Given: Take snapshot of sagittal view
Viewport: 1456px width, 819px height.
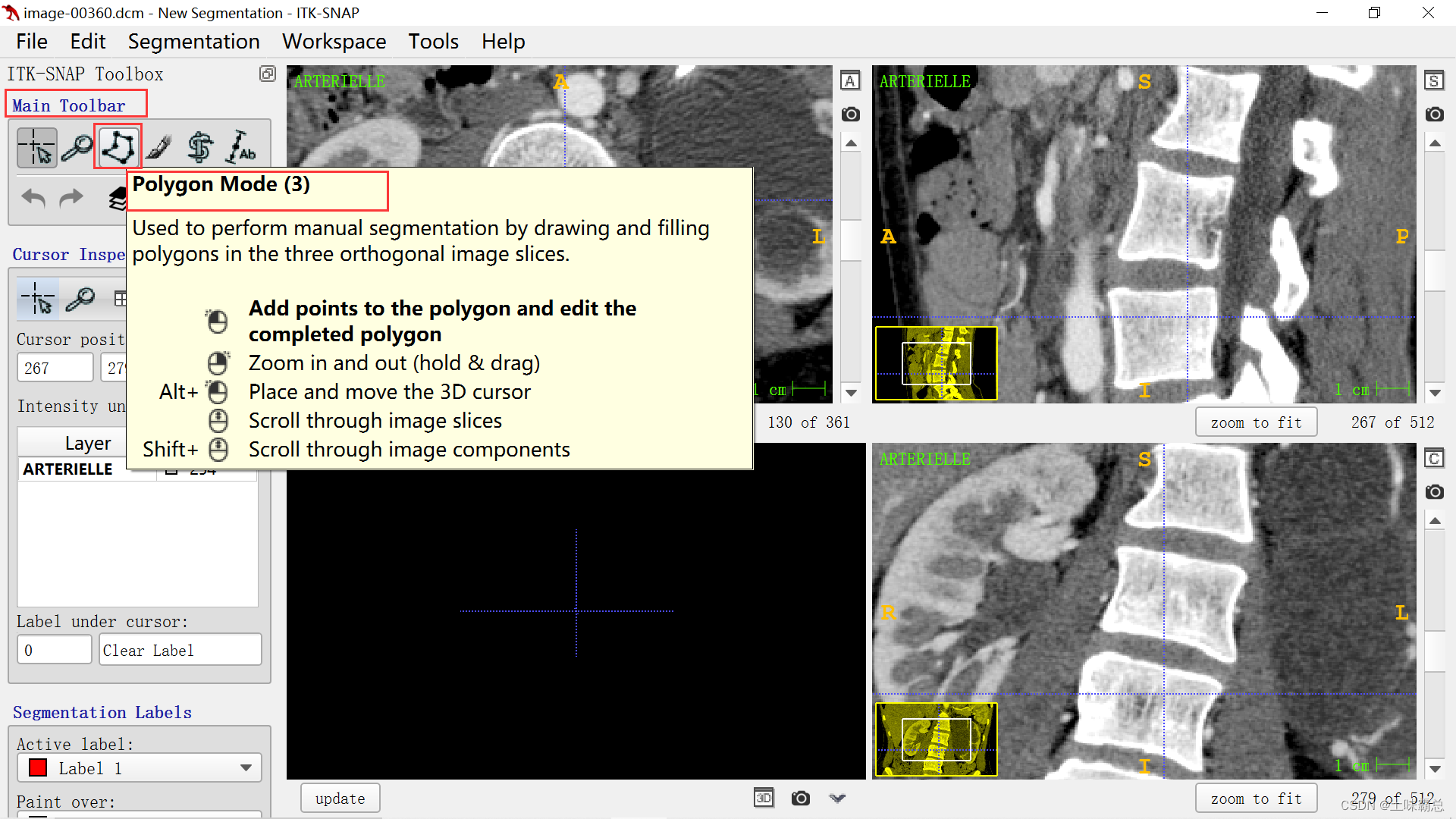Looking at the screenshot, I should click(x=1434, y=115).
